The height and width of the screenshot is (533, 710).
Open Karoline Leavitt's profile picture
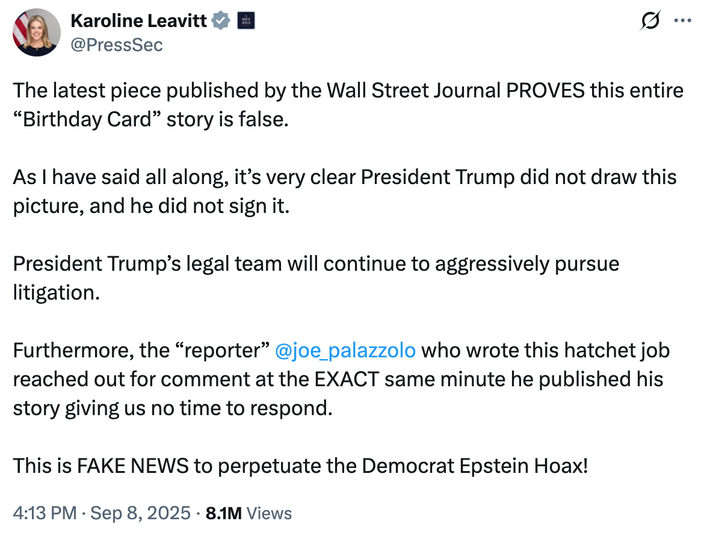(x=36, y=32)
